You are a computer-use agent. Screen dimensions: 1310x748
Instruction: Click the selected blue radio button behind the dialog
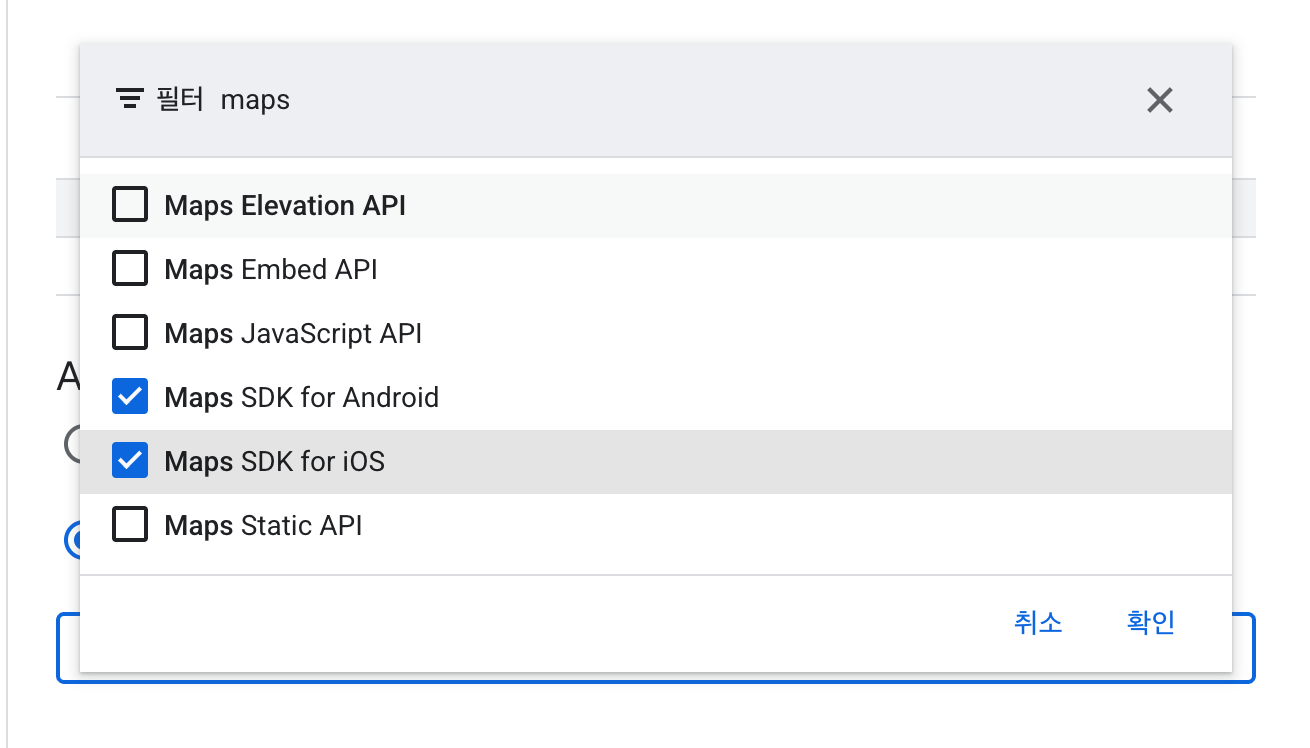tap(72, 540)
